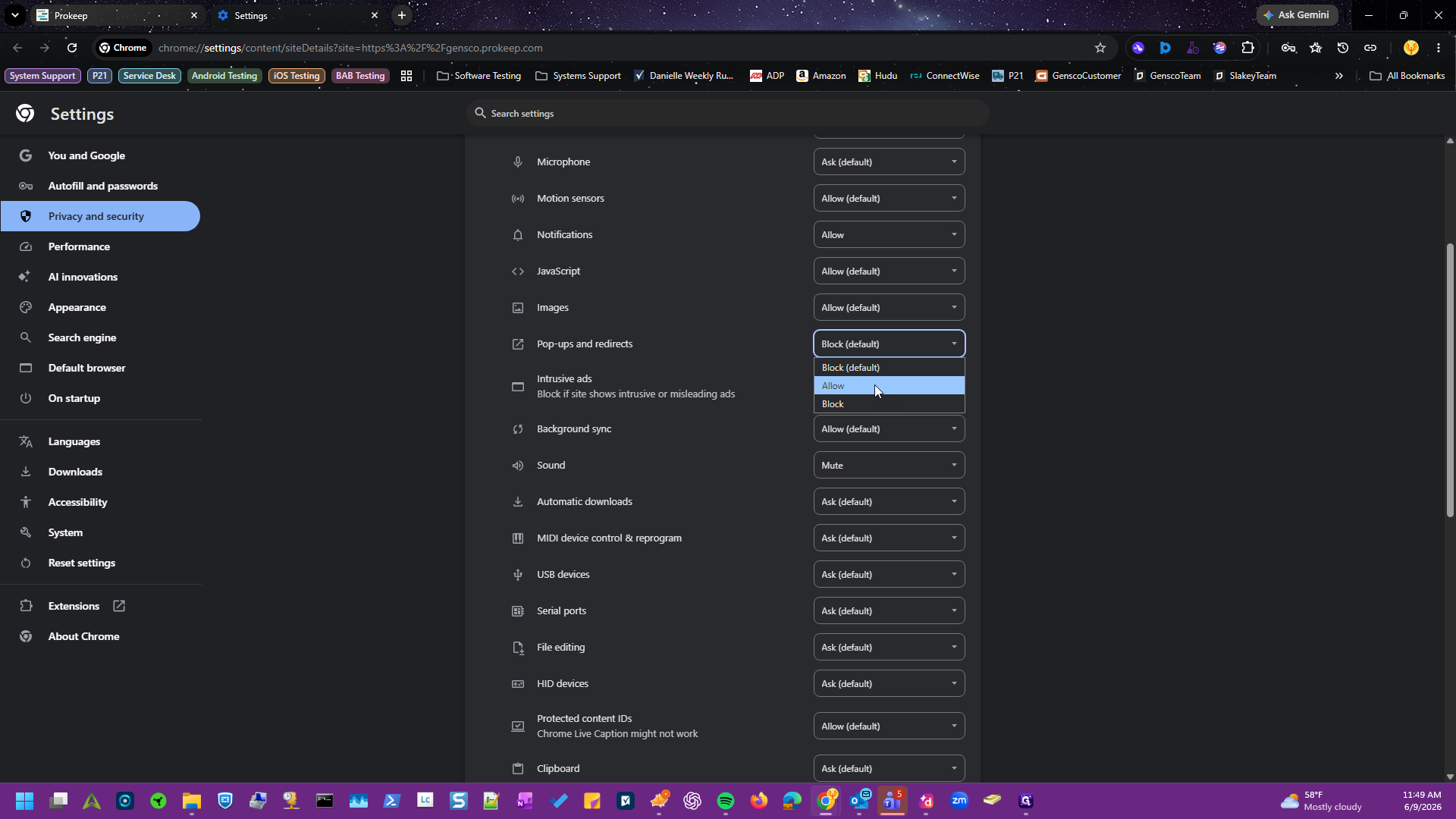Open the Sound permission dropdown
Viewport: 1456px width, 819px height.
click(x=889, y=466)
